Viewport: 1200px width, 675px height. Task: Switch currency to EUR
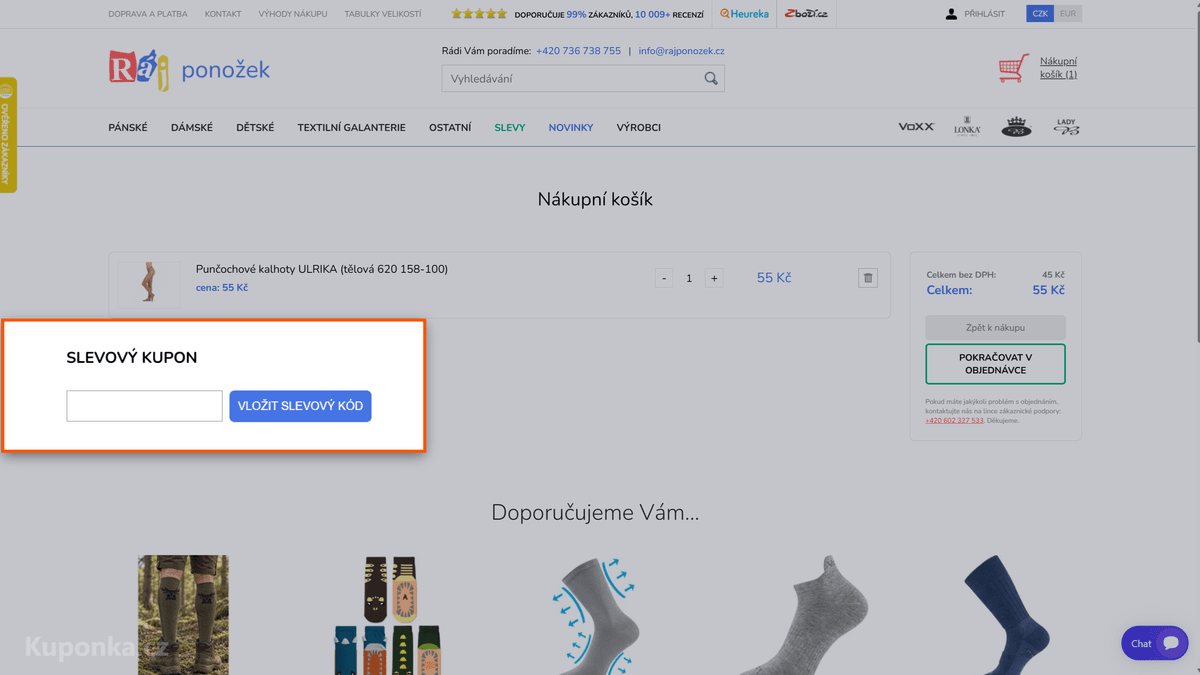1068,14
